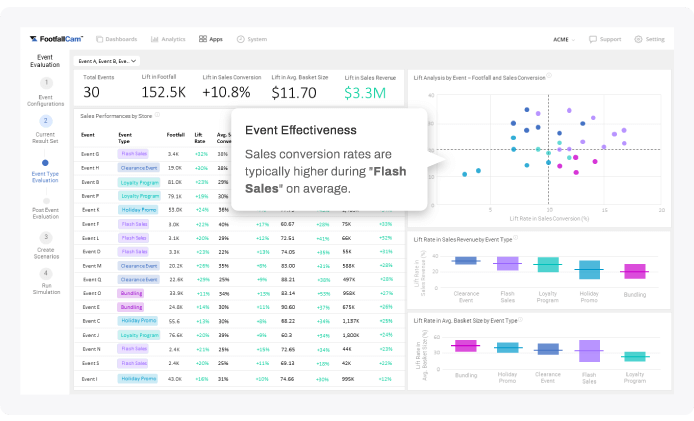
Task: Sort by Event column header
Action: (88, 135)
